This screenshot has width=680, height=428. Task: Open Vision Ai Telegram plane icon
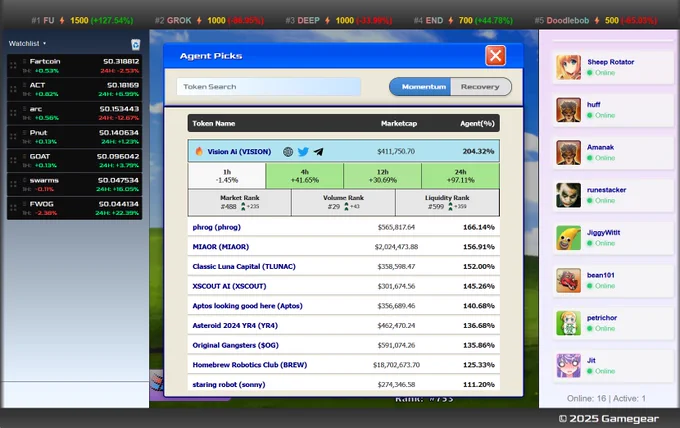click(x=318, y=152)
